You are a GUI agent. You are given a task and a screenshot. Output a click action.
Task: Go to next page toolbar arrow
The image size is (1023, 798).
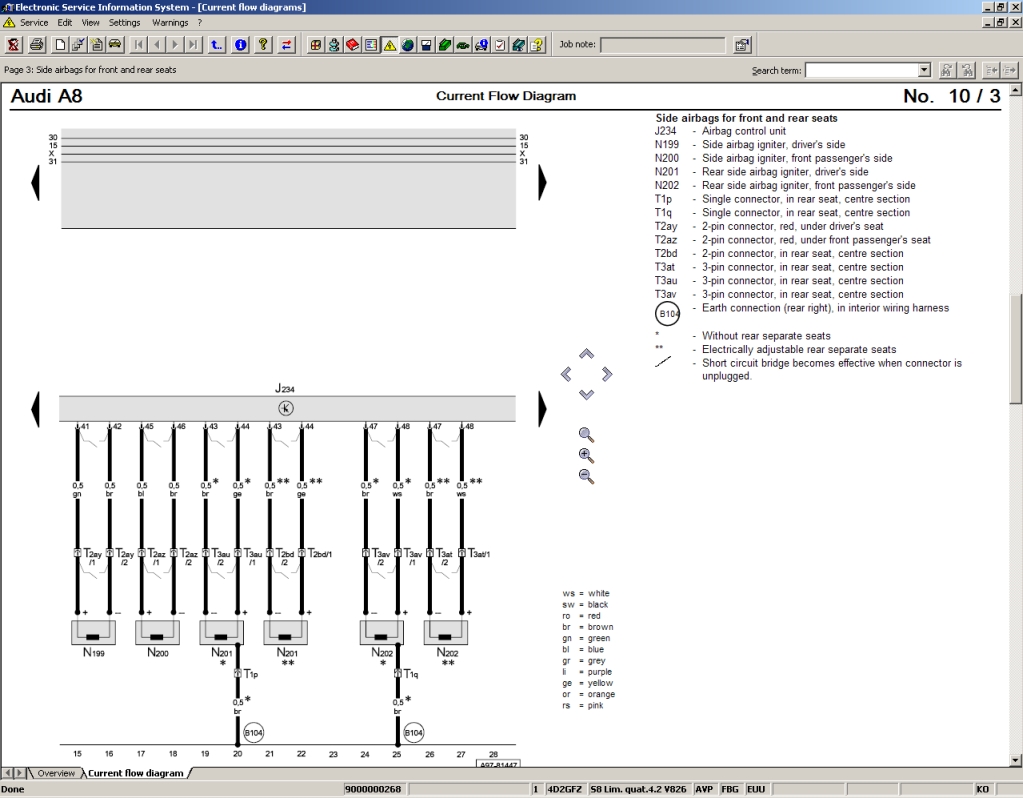point(175,45)
